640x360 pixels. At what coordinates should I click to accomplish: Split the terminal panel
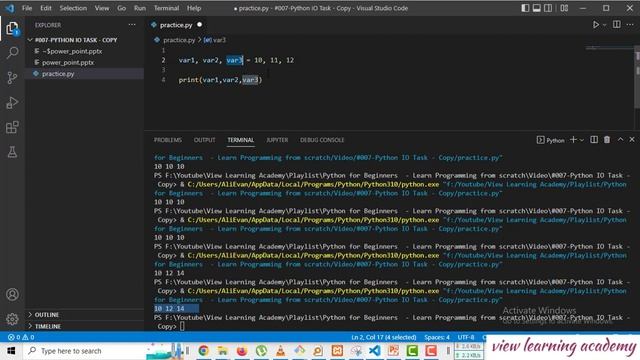coord(594,140)
